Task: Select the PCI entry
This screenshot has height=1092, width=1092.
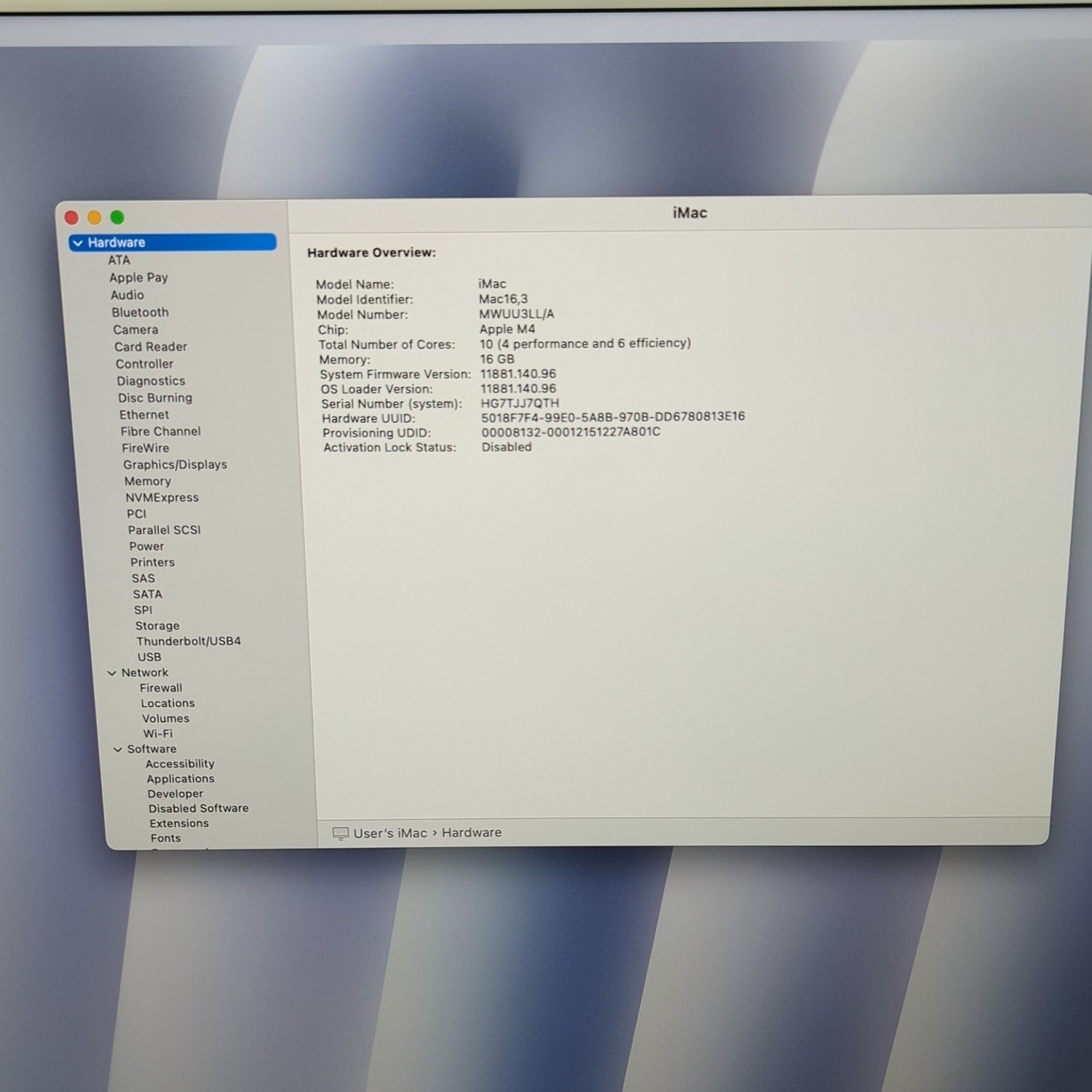Action: (x=136, y=514)
